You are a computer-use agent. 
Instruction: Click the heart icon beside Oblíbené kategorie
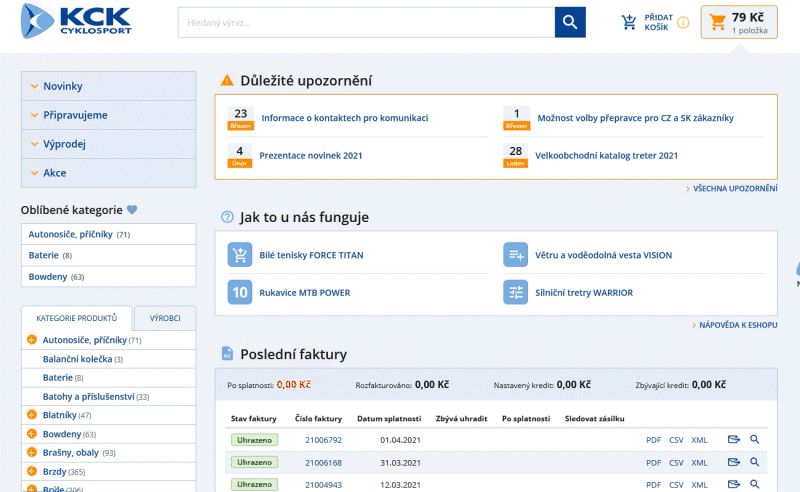click(x=132, y=210)
